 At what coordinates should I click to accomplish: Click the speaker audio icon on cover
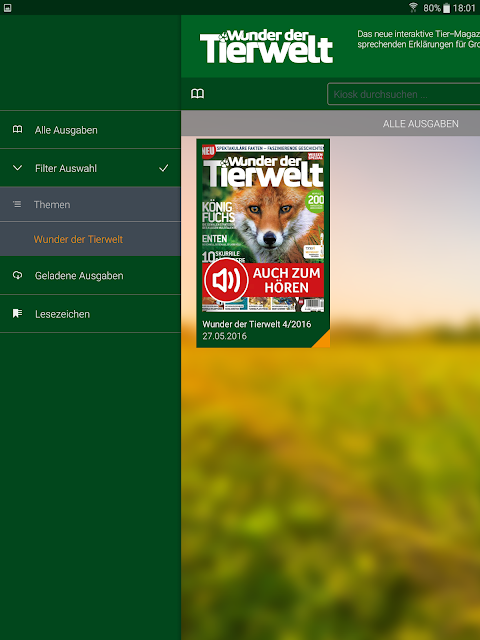click(226, 280)
